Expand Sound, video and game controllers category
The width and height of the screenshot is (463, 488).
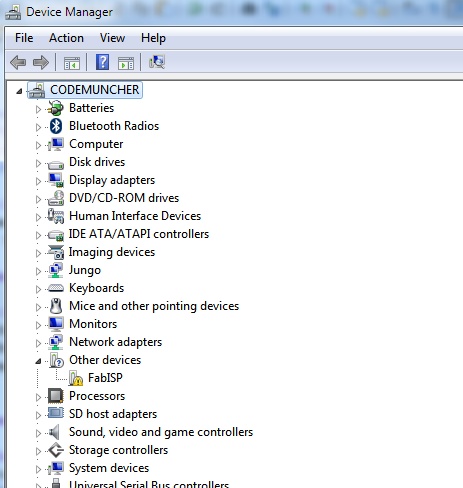click(38, 433)
